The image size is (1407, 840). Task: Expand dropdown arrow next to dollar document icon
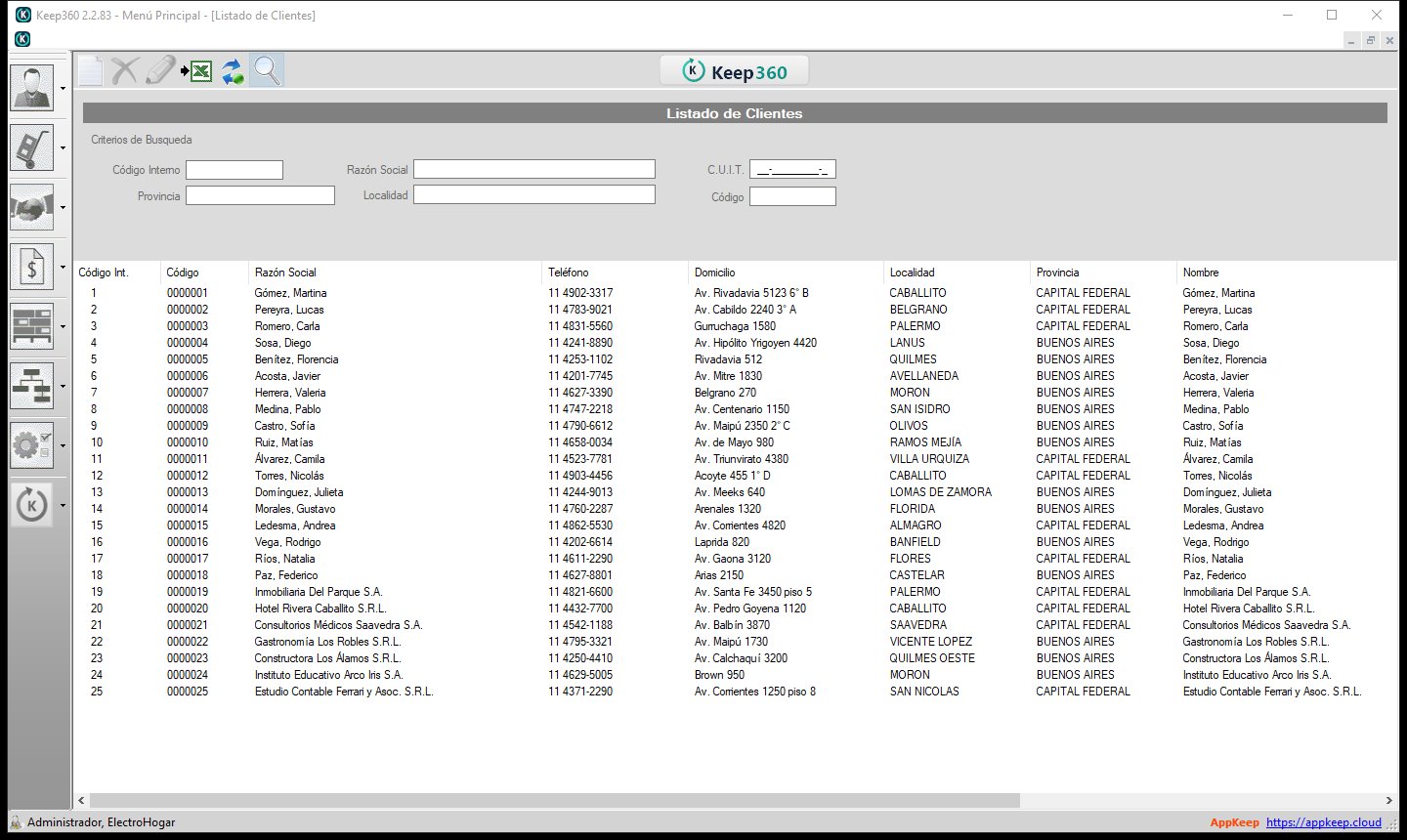[x=64, y=268]
